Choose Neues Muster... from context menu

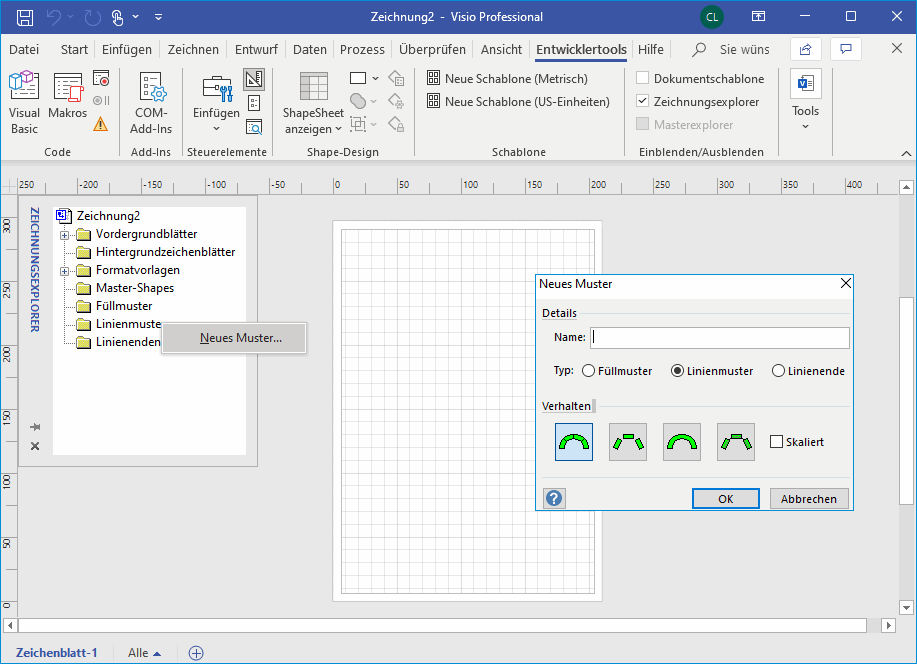240,338
